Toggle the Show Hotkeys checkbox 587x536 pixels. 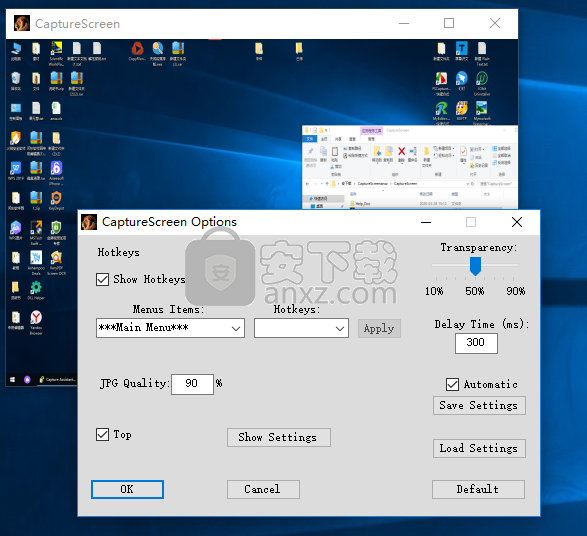pyautogui.click(x=102, y=280)
